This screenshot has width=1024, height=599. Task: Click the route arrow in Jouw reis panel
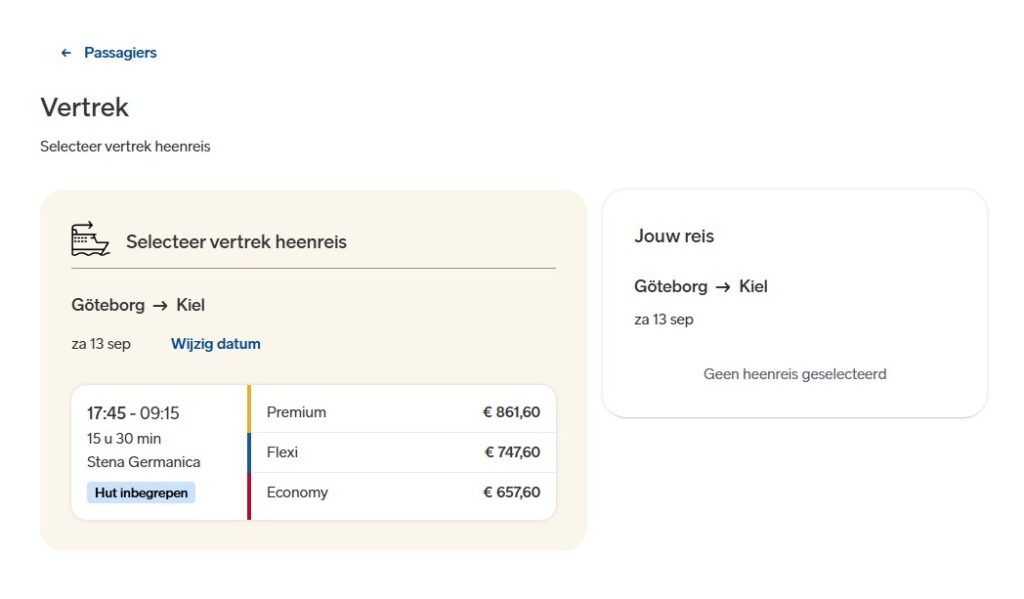coord(723,287)
